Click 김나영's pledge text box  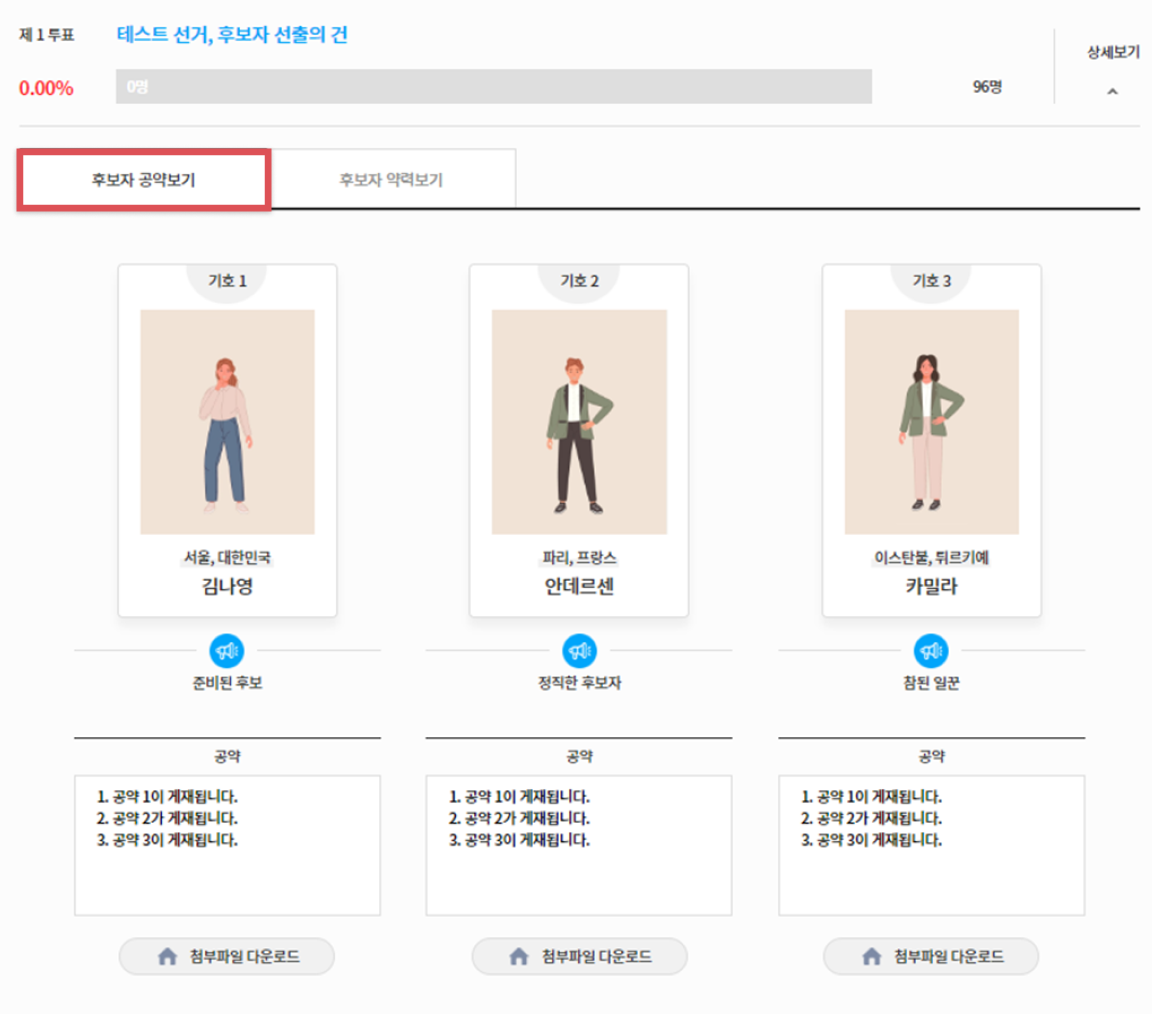pos(227,845)
